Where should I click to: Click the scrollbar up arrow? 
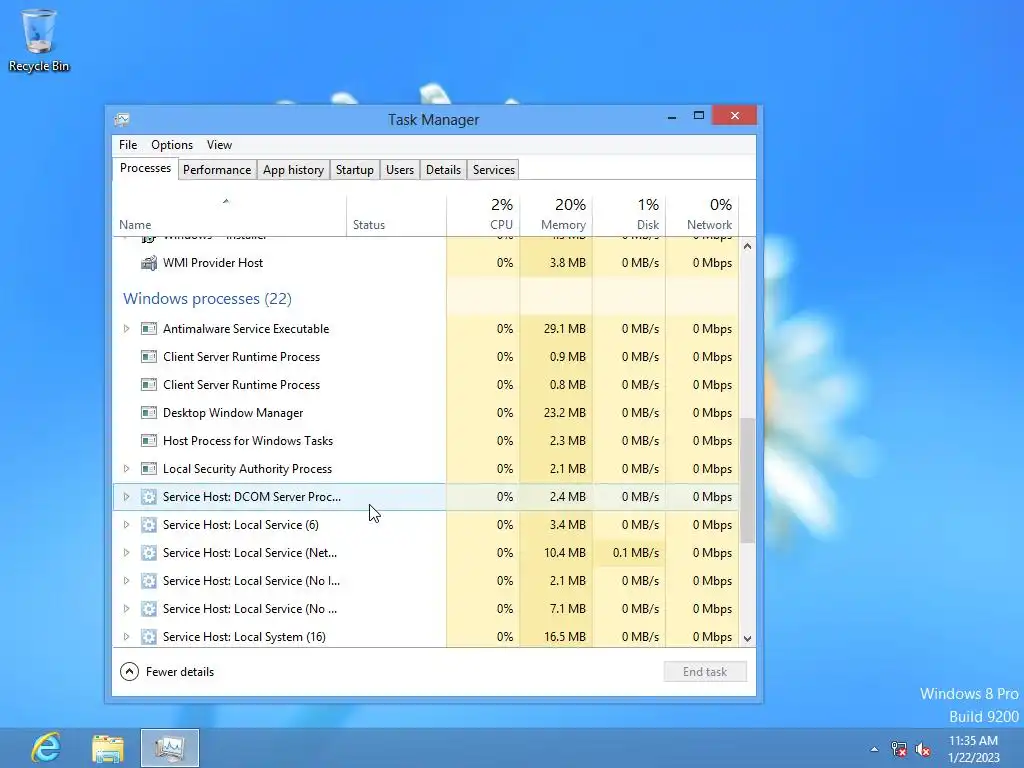pos(748,246)
